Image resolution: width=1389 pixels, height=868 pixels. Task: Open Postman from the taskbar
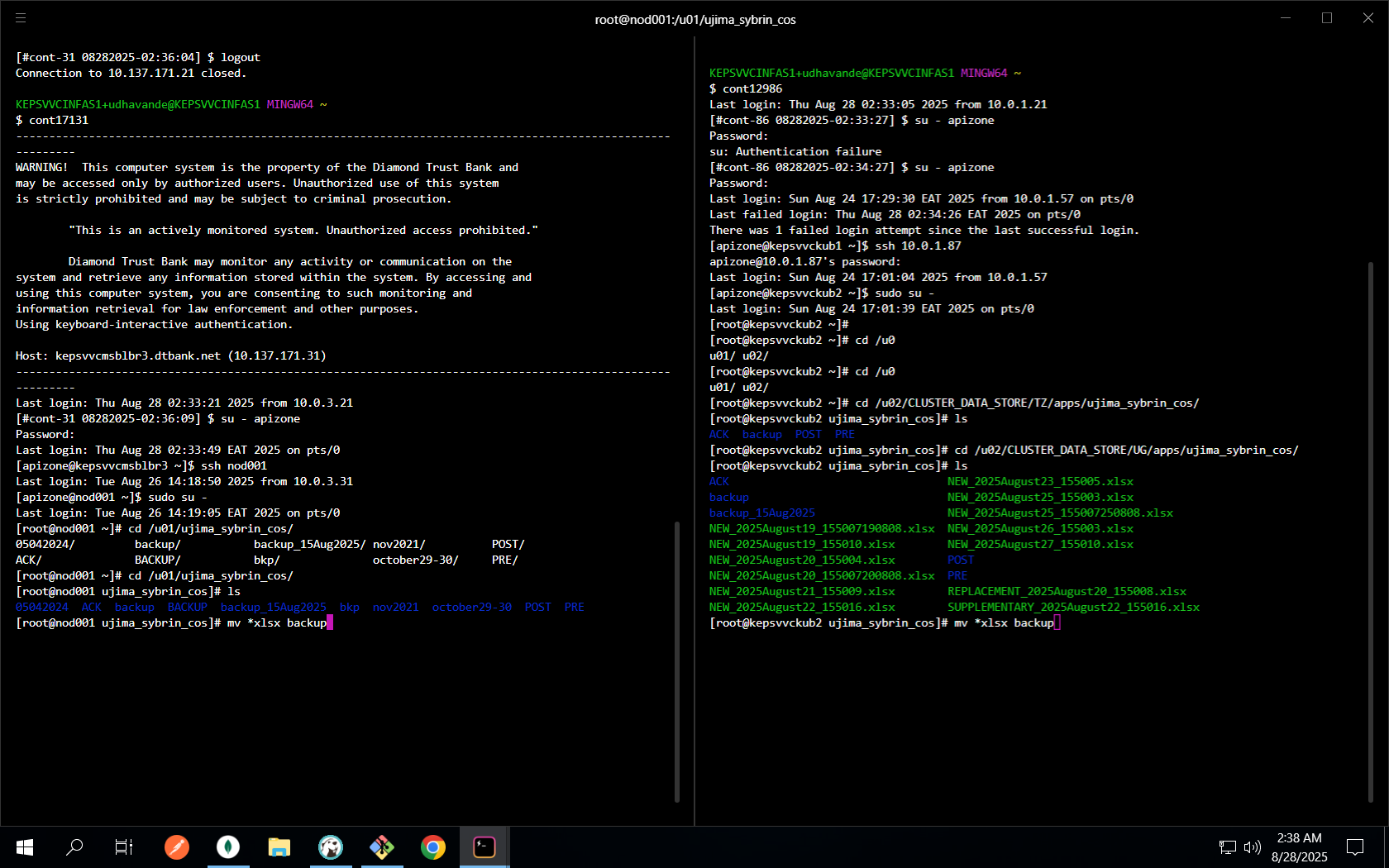(x=176, y=847)
